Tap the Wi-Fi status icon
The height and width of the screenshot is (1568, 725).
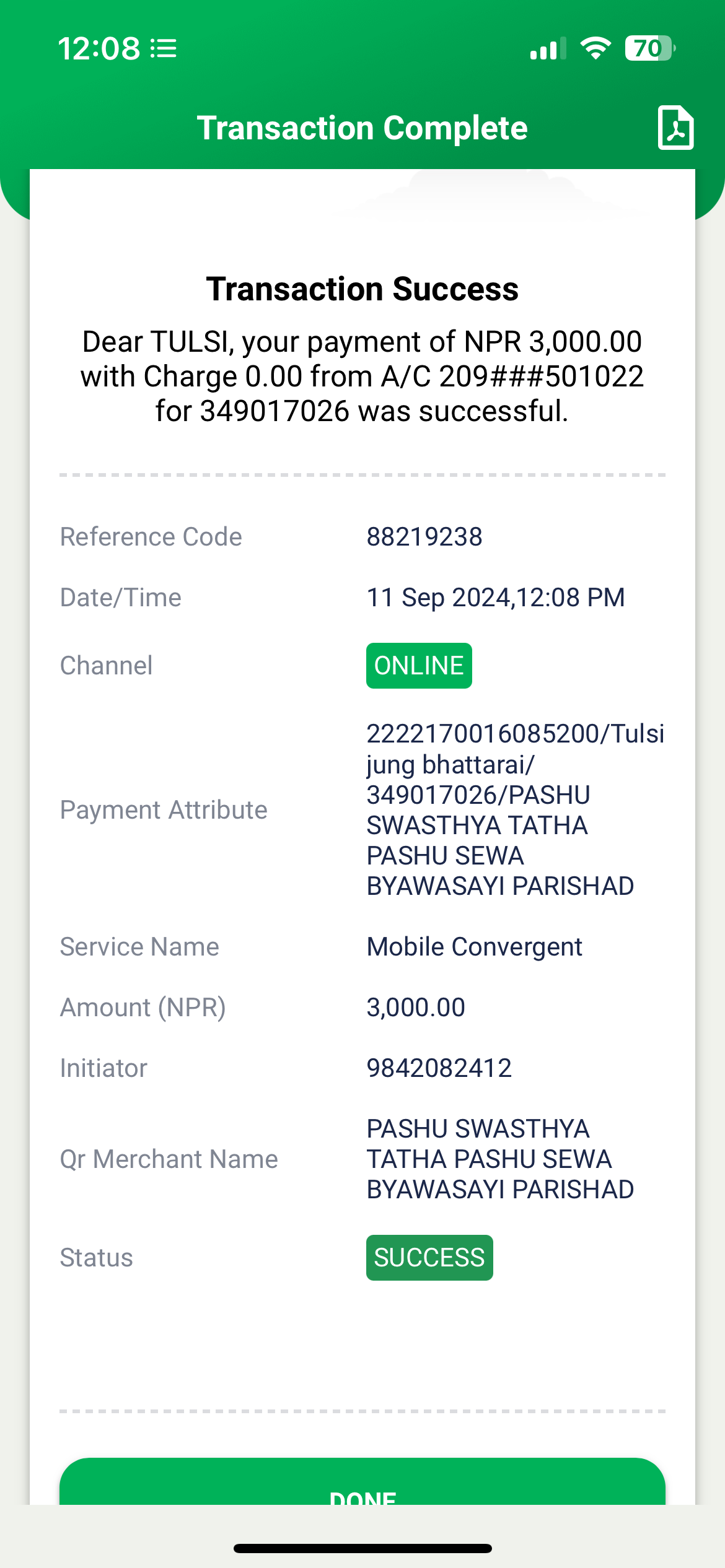click(595, 48)
